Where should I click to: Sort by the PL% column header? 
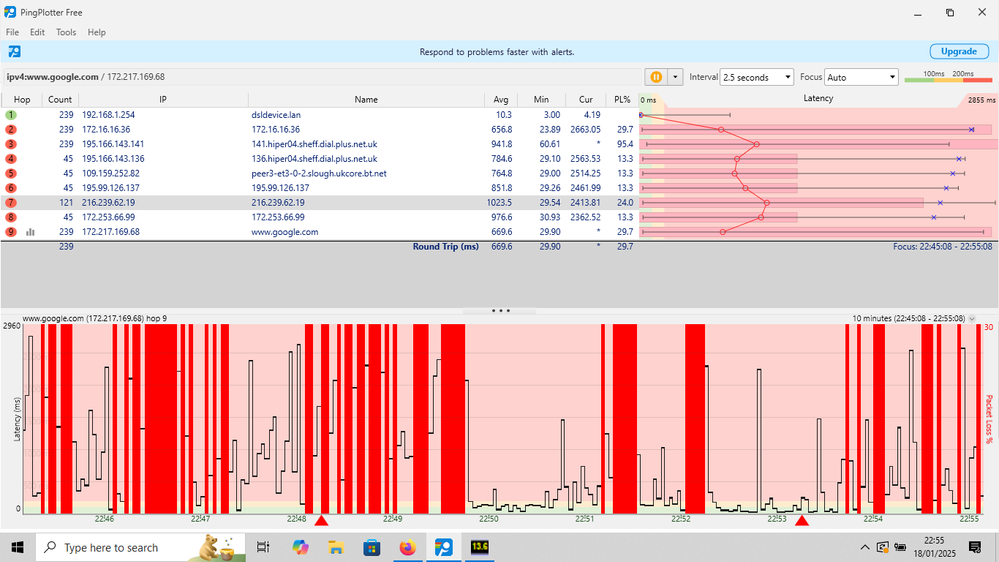[x=624, y=99]
